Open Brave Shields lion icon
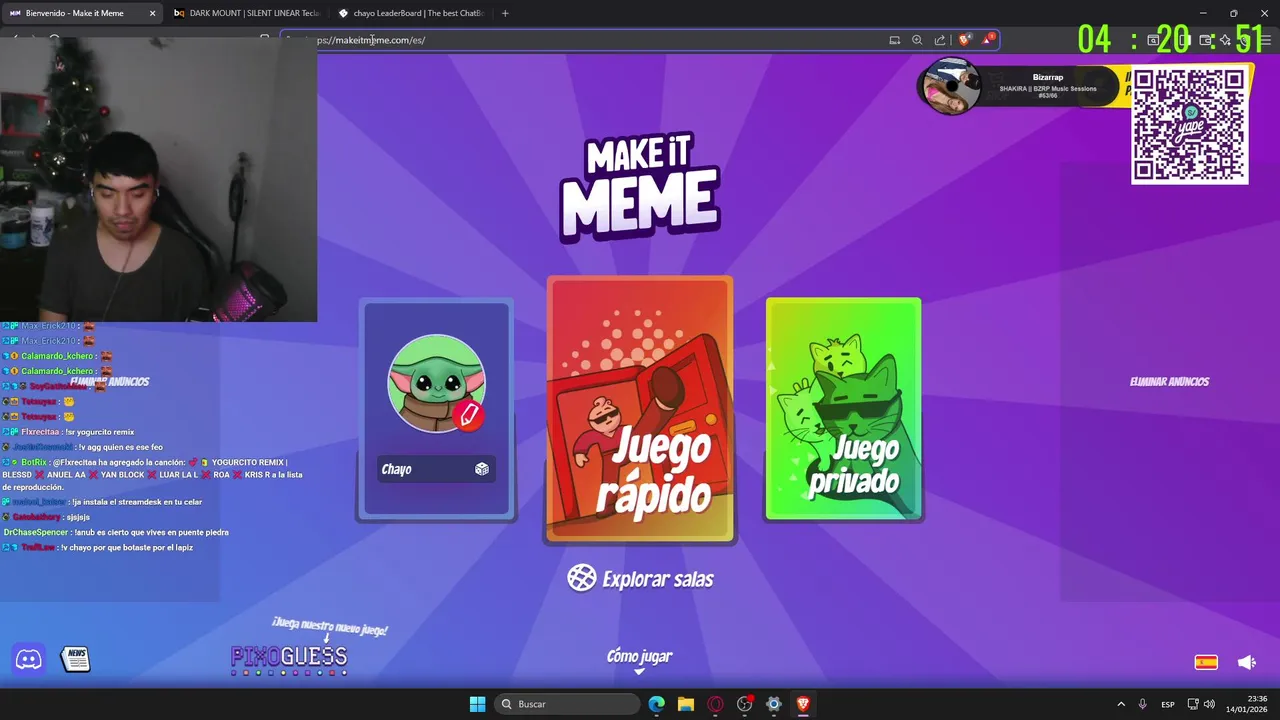 coord(964,40)
